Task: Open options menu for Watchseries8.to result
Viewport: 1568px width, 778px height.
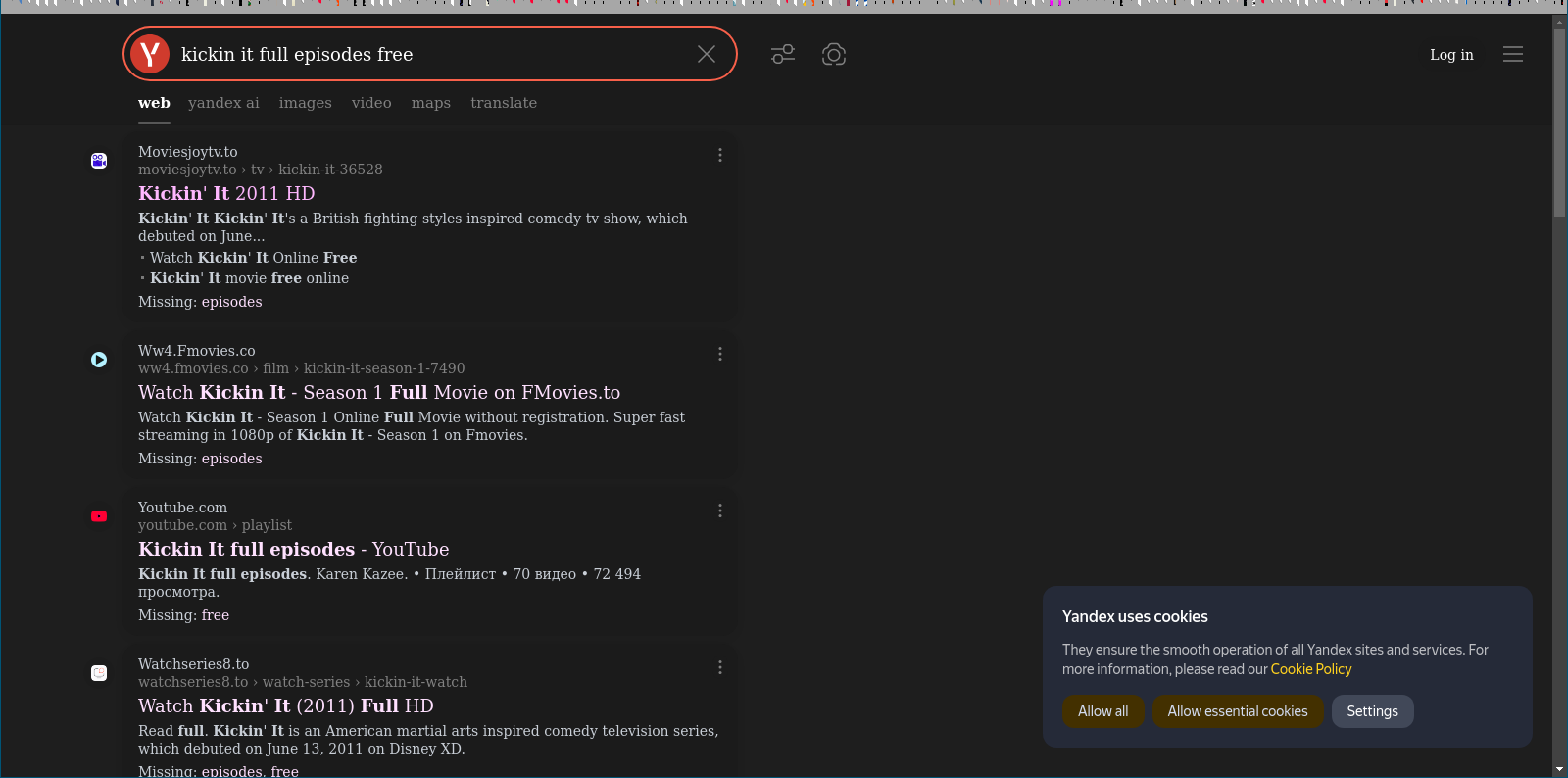Action: (720, 667)
